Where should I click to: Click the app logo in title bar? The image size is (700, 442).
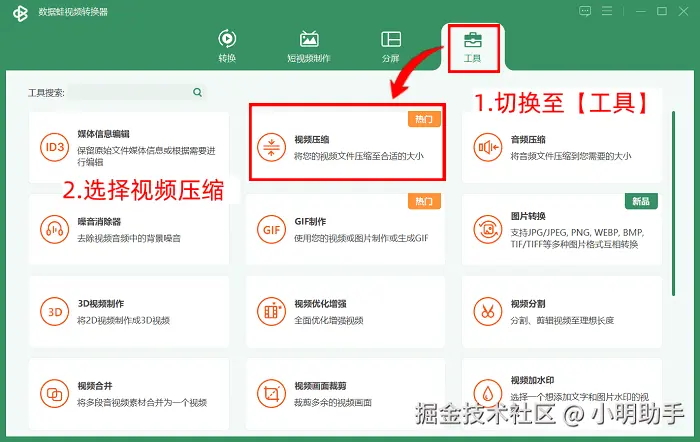pyautogui.click(x=20, y=13)
